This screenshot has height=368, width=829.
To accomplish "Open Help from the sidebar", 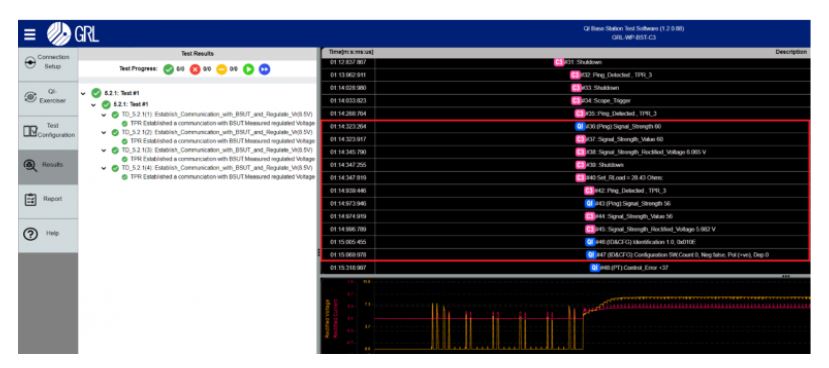I will tap(48, 234).
